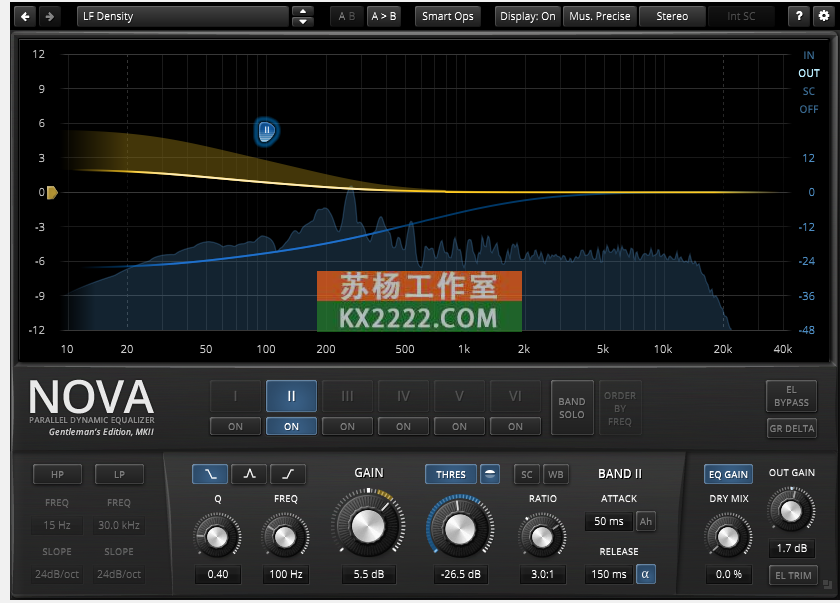840x603 pixels.
Task: Toggle the EQ GAIN button
Action: coord(728,474)
